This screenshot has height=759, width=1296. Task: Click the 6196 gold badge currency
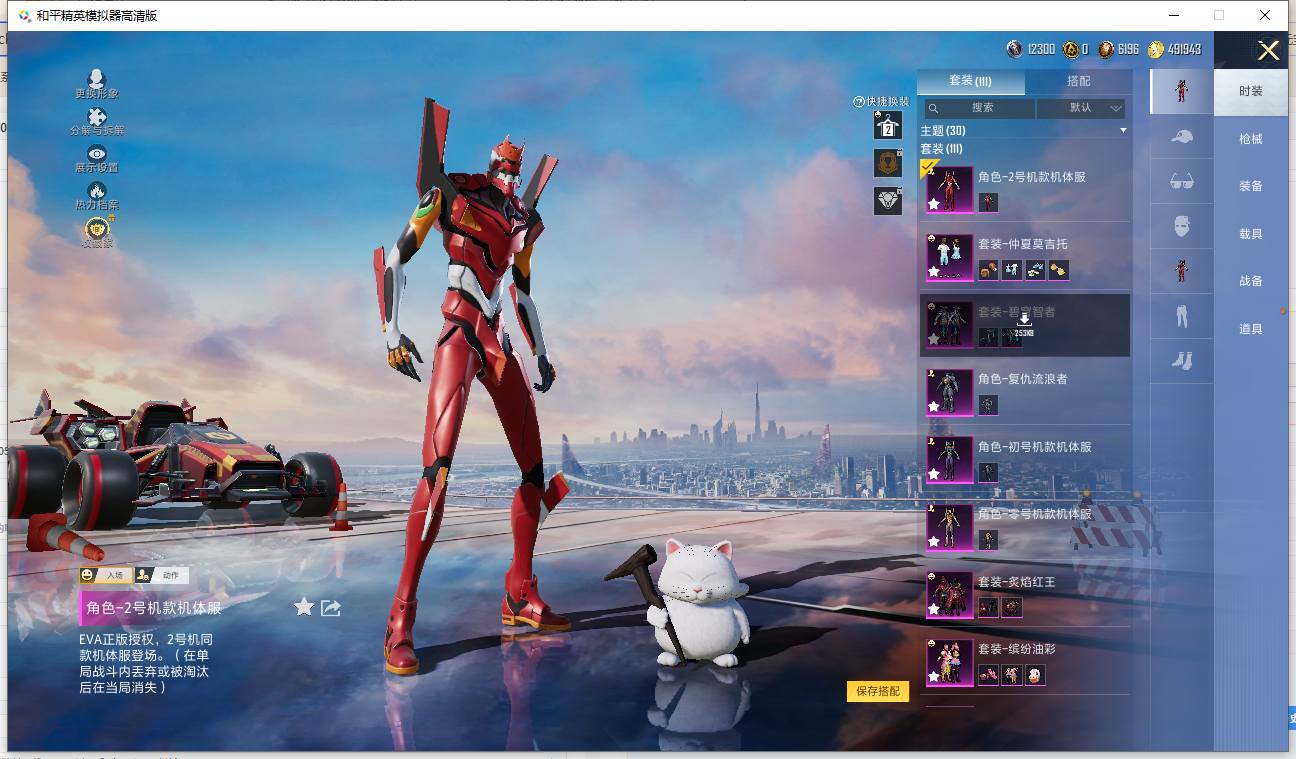[1119, 49]
